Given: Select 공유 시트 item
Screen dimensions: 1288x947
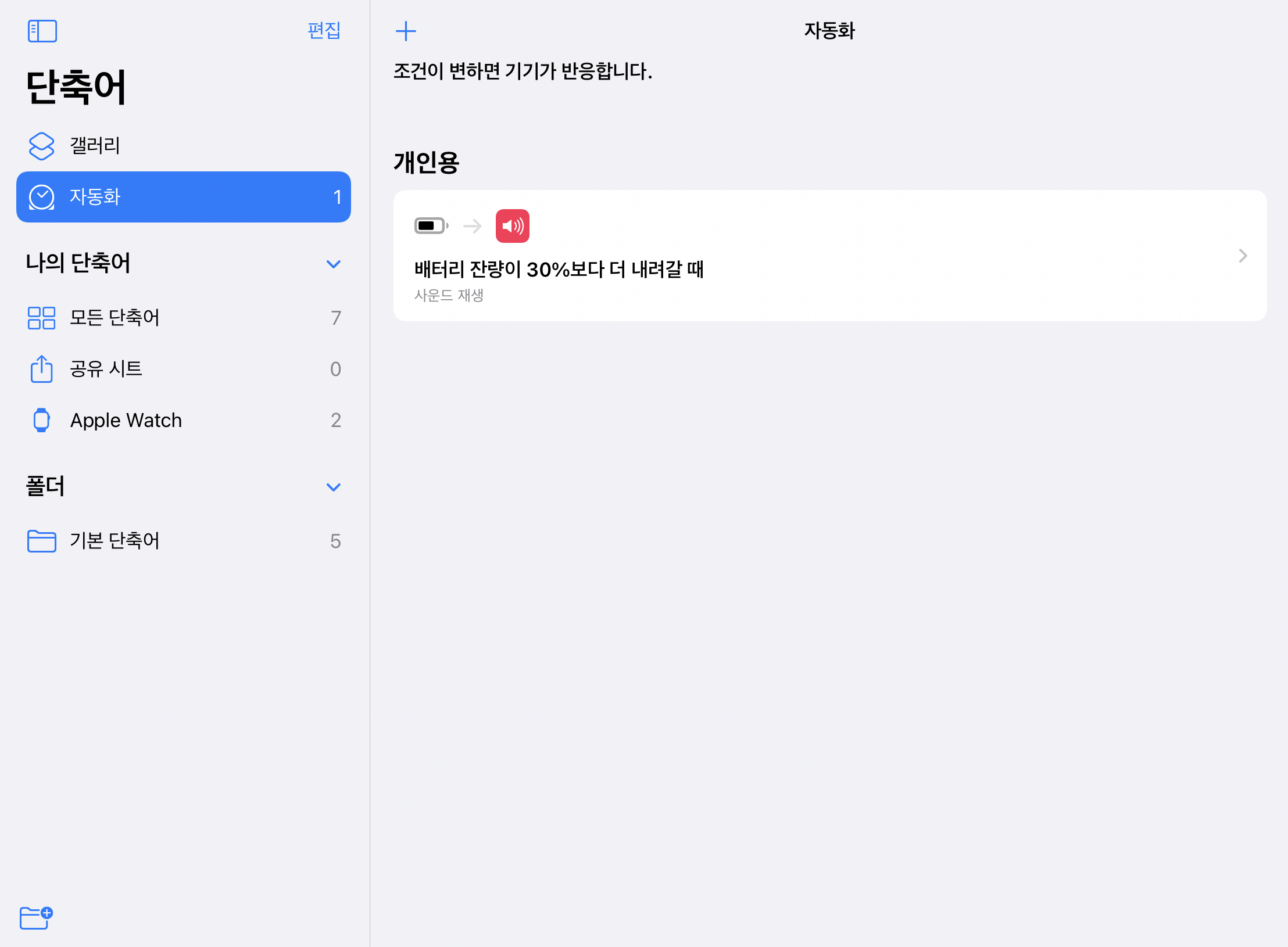Looking at the screenshot, I should pyautogui.click(x=106, y=369).
